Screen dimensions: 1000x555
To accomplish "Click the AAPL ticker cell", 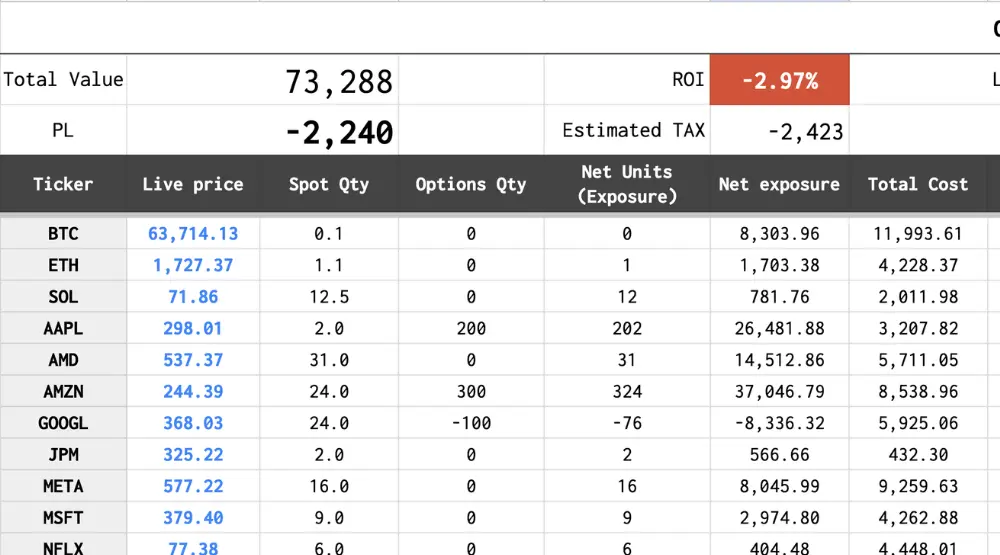I will (x=63, y=328).
